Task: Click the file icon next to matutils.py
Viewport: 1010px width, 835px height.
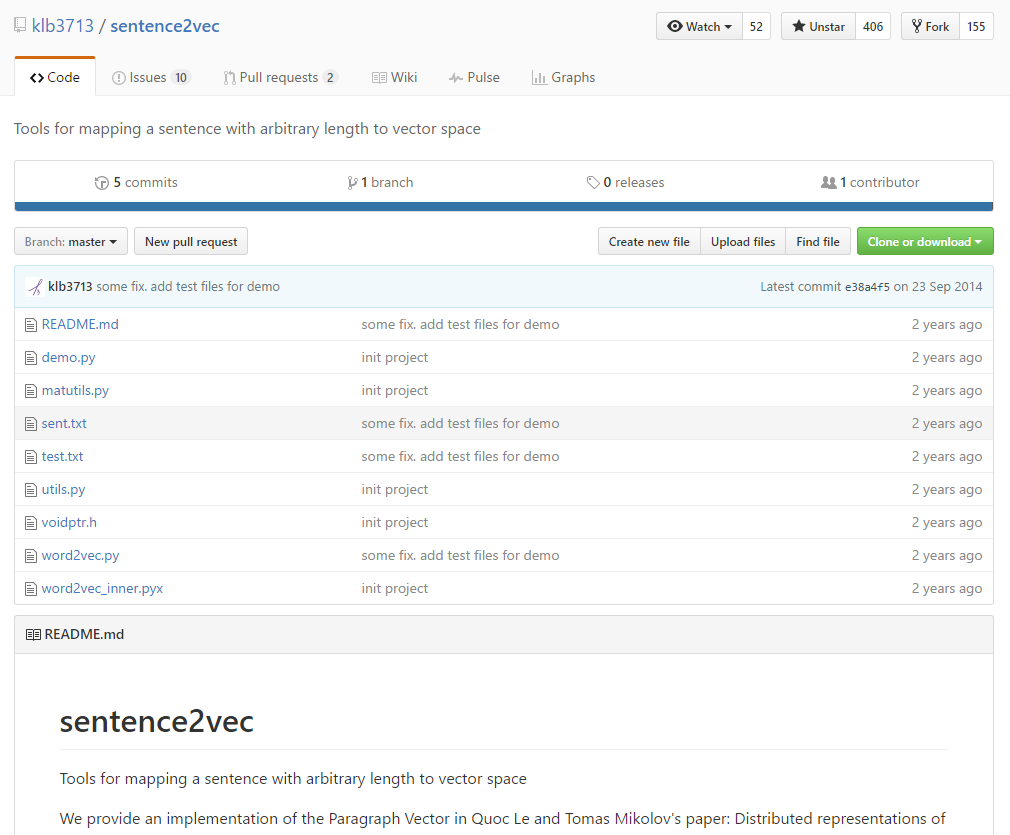Action: [31, 390]
